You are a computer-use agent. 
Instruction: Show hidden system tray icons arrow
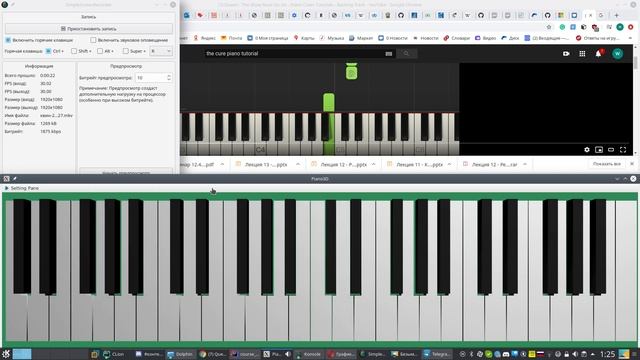[x=593, y=354]
